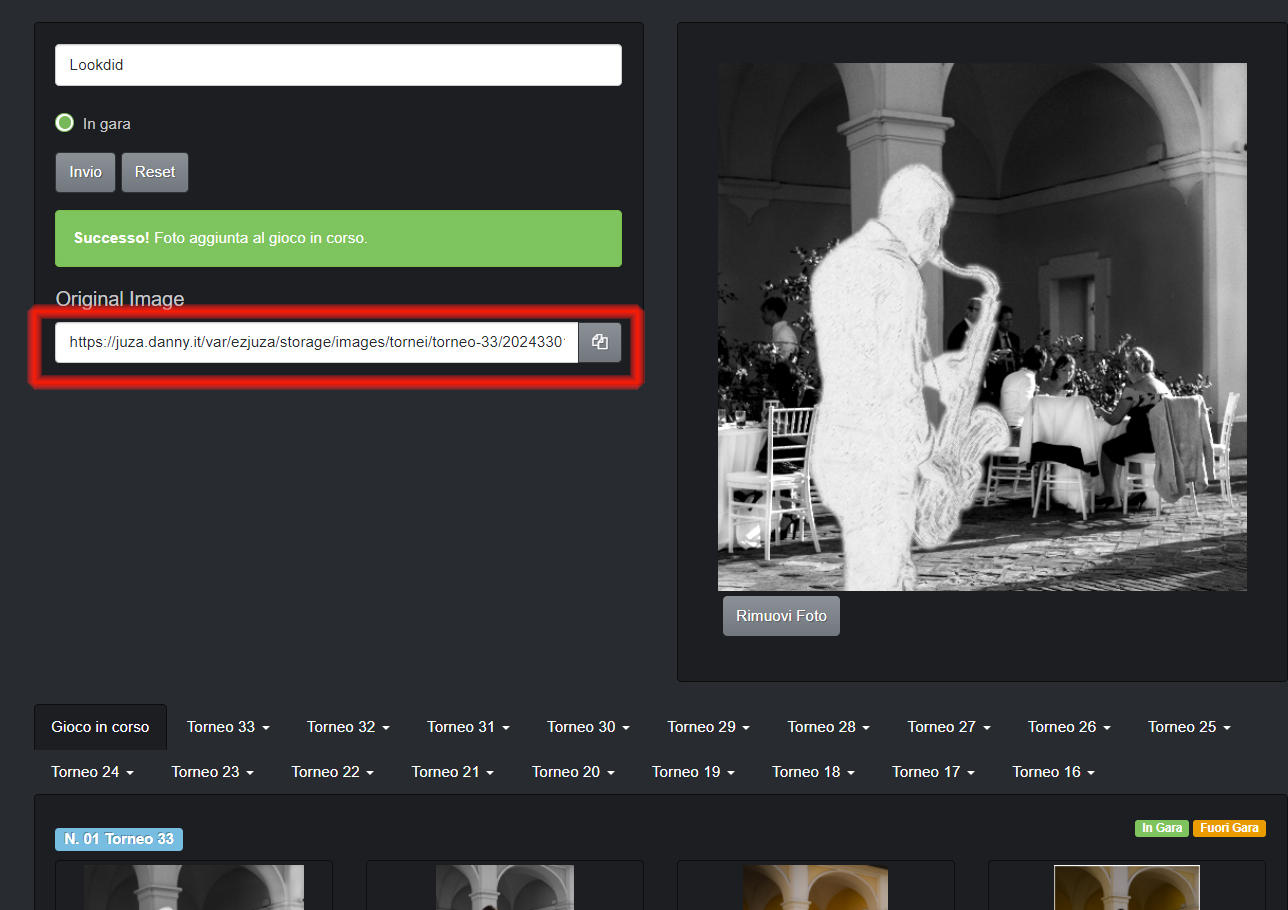1288x910 pixels.
Task: Expand the Torneo 25 dropdown
Action: point(1188,727)
